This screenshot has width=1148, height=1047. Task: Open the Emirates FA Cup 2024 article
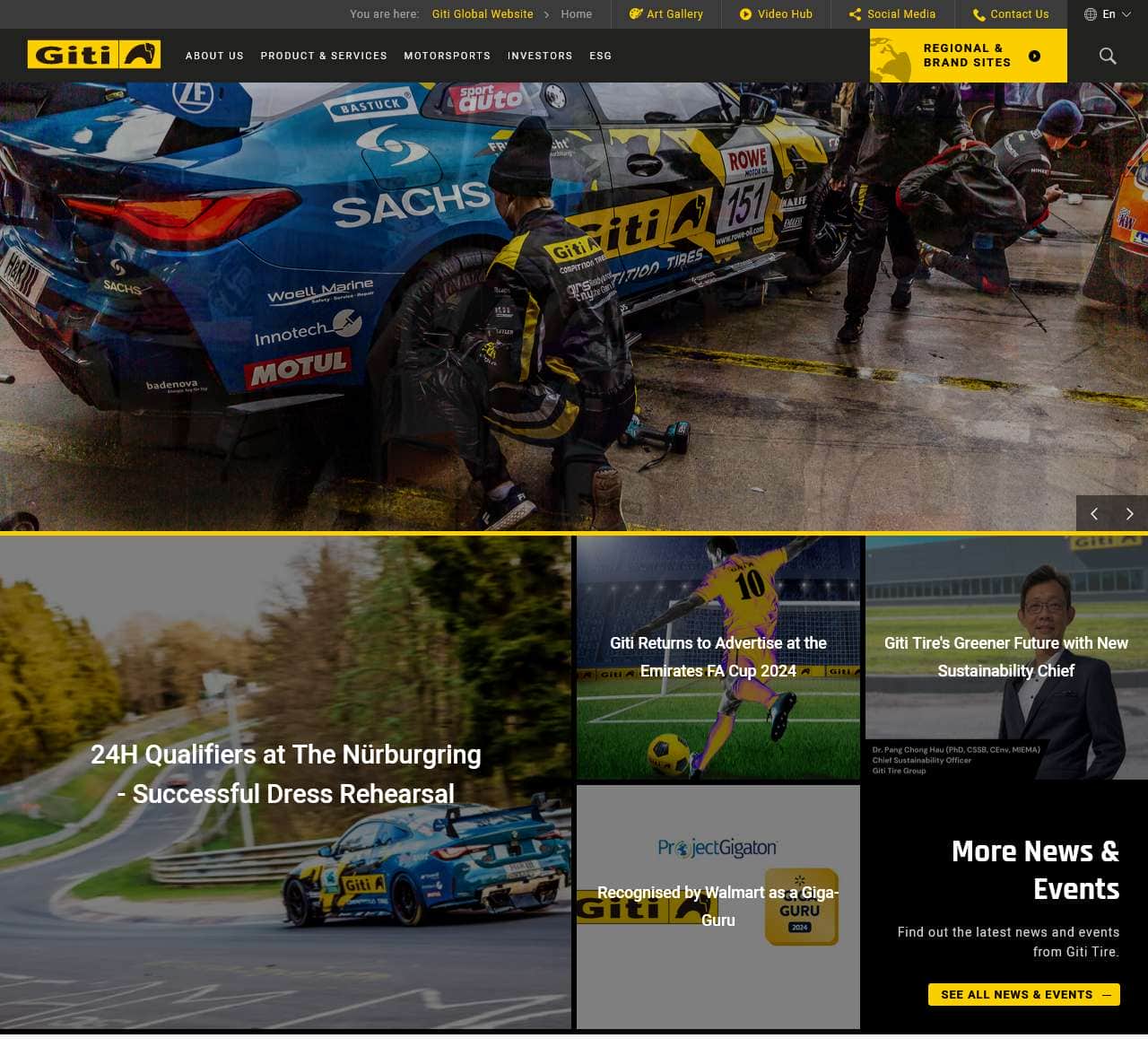coord(718,658)
